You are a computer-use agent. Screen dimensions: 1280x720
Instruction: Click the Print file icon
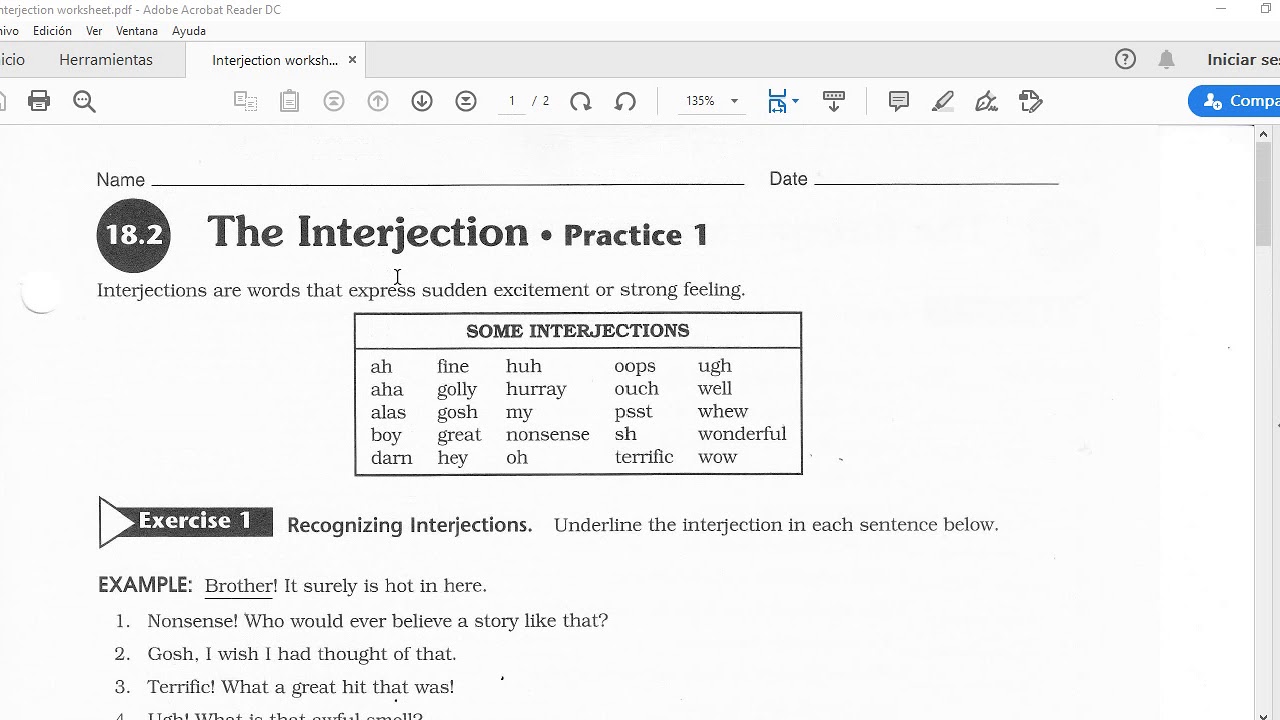pos(39,101)
